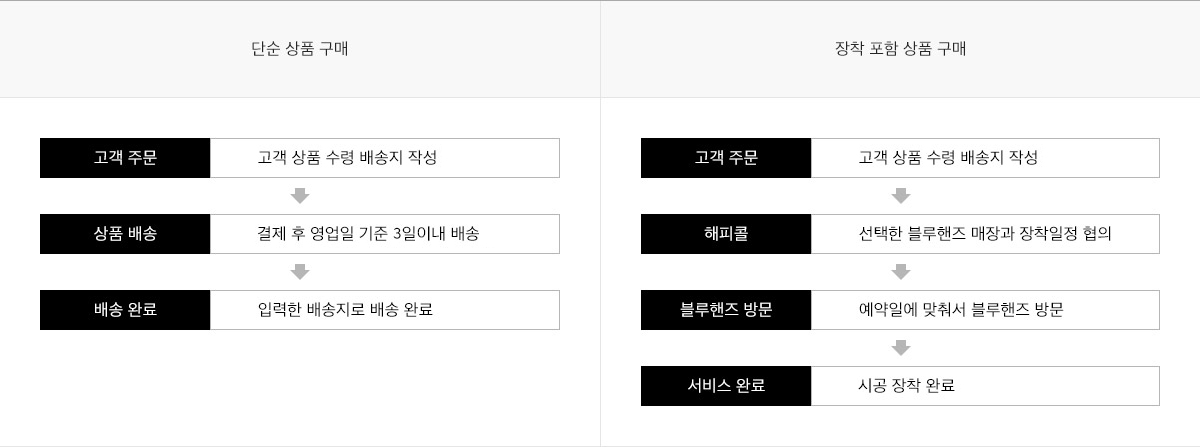Click the down arrow below 해피콜 step
The width and height of the screenshot is (1200, 447).
[x=900, y=272]
